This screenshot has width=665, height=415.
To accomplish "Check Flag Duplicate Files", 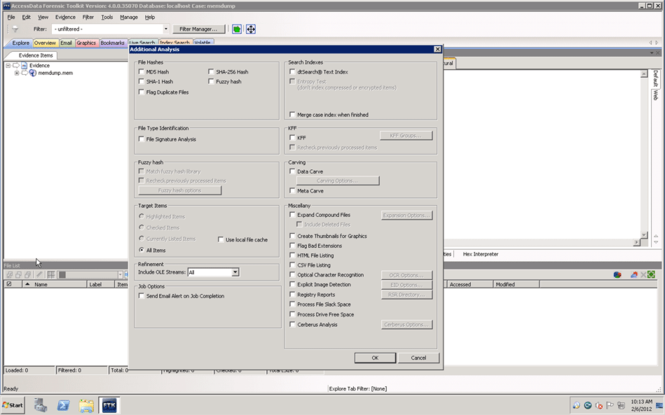I will point(141,92).
